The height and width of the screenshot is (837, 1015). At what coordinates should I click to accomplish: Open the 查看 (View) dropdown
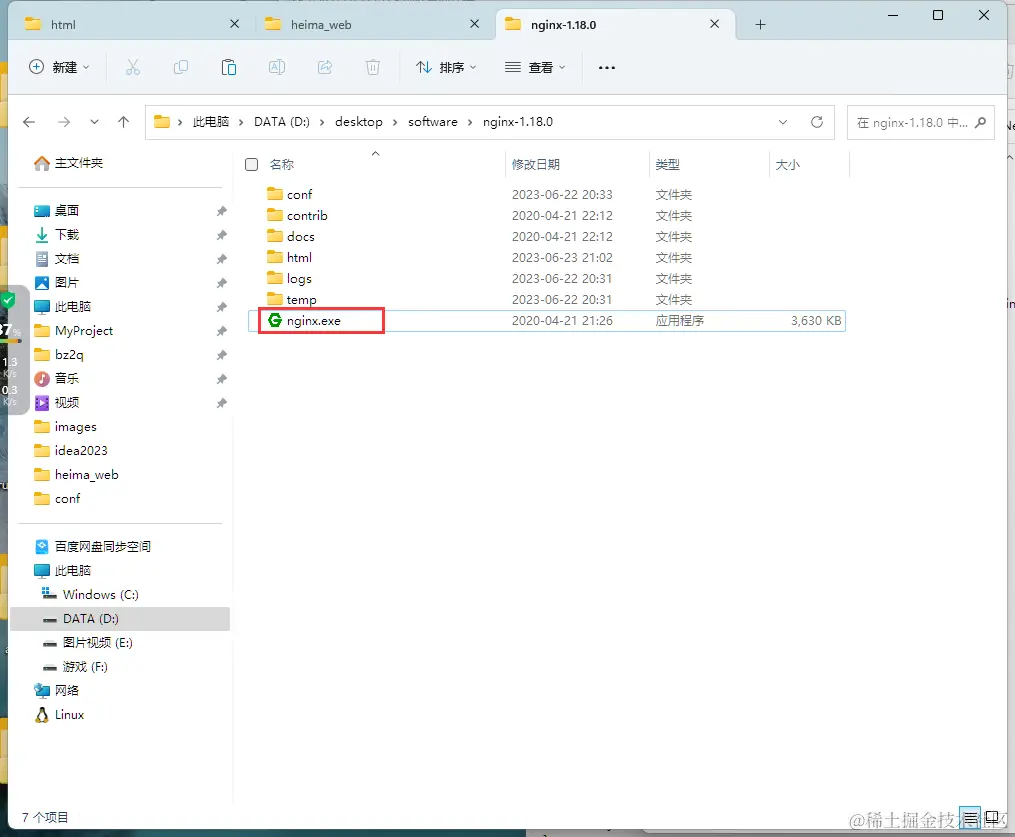[535, 67]
